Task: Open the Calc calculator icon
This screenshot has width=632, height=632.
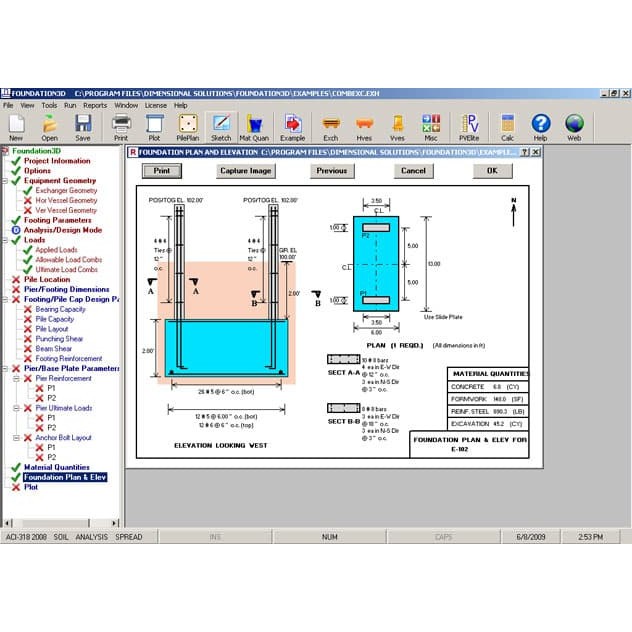Action: 507,125
